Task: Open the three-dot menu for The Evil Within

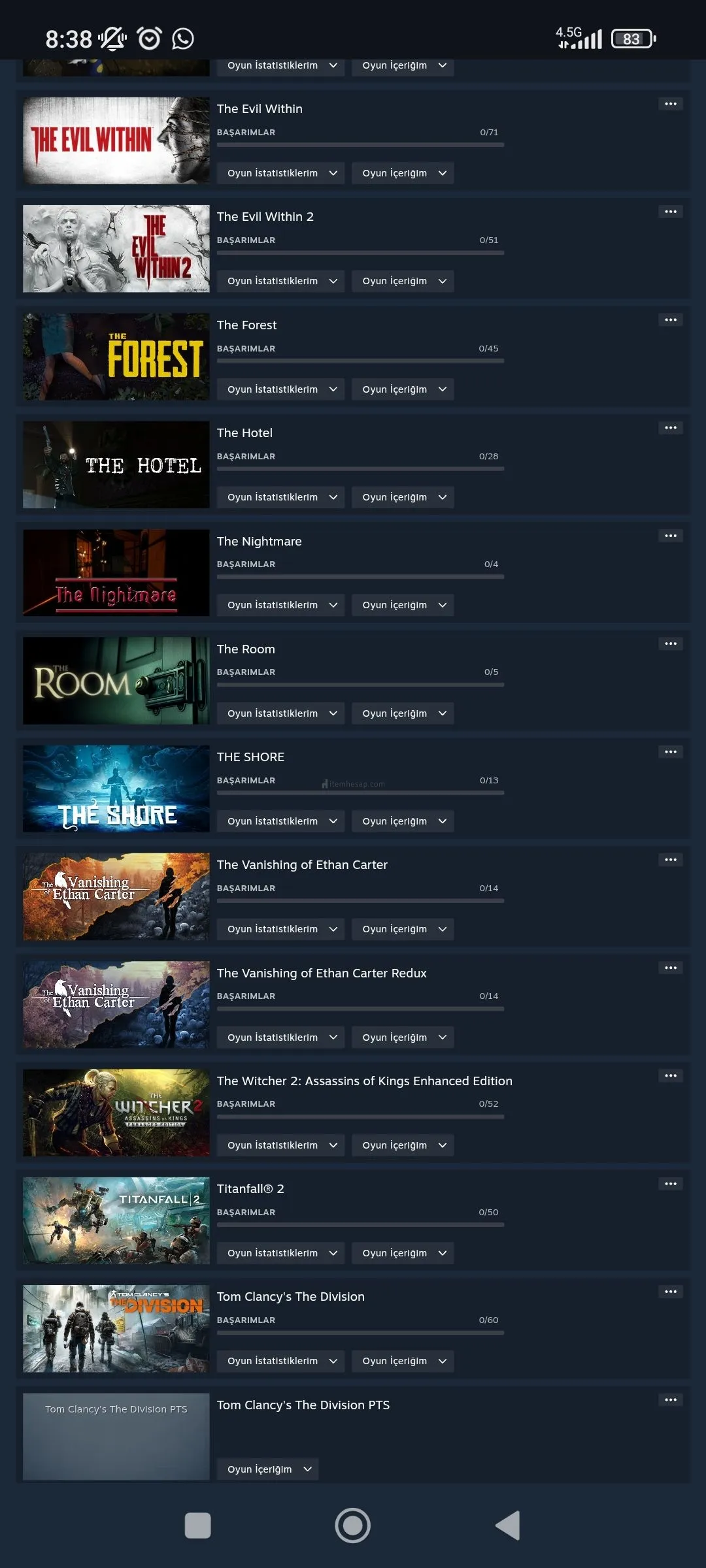Action: click(670, 104)
